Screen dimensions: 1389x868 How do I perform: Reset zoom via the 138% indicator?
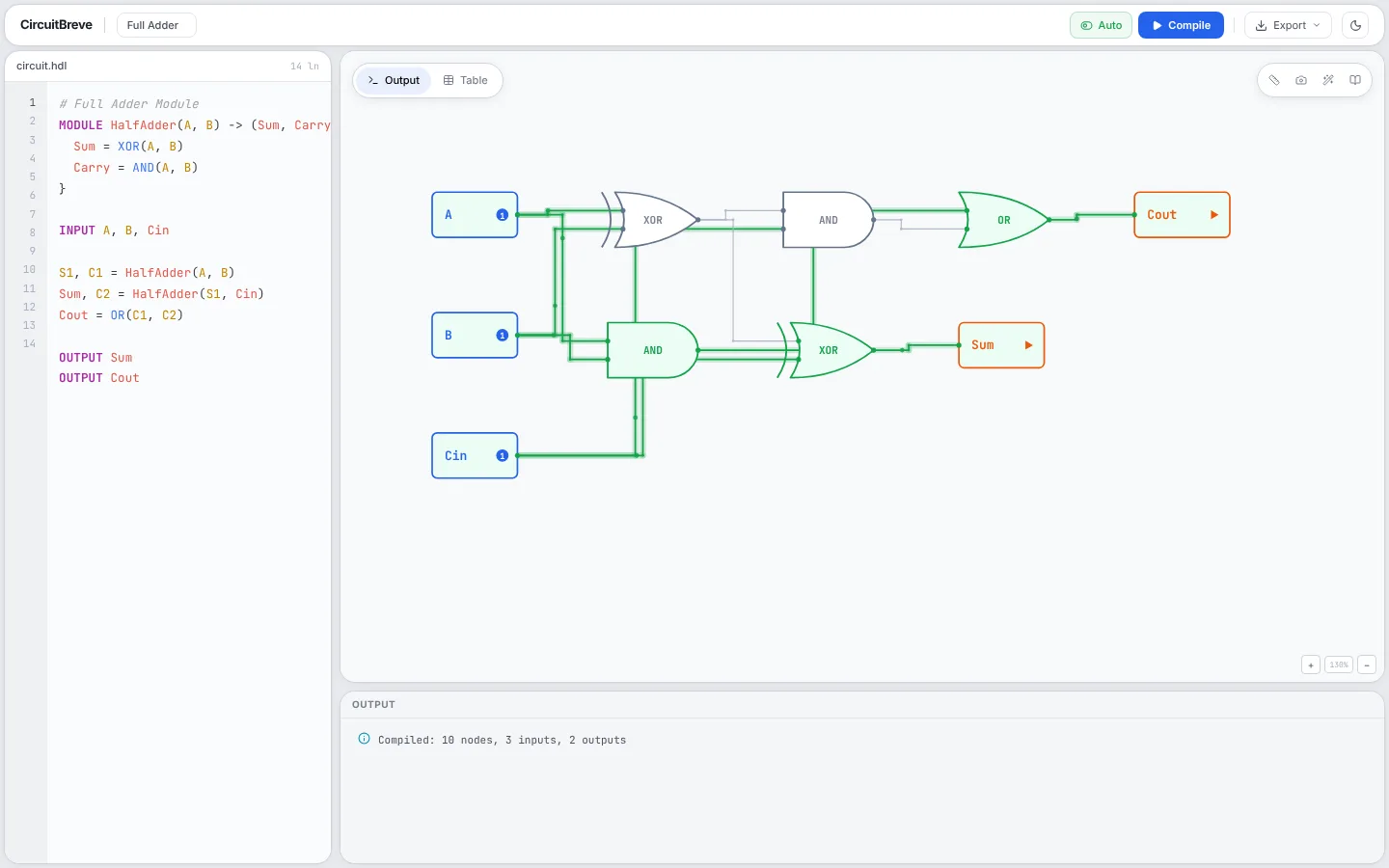[1339, 665]
